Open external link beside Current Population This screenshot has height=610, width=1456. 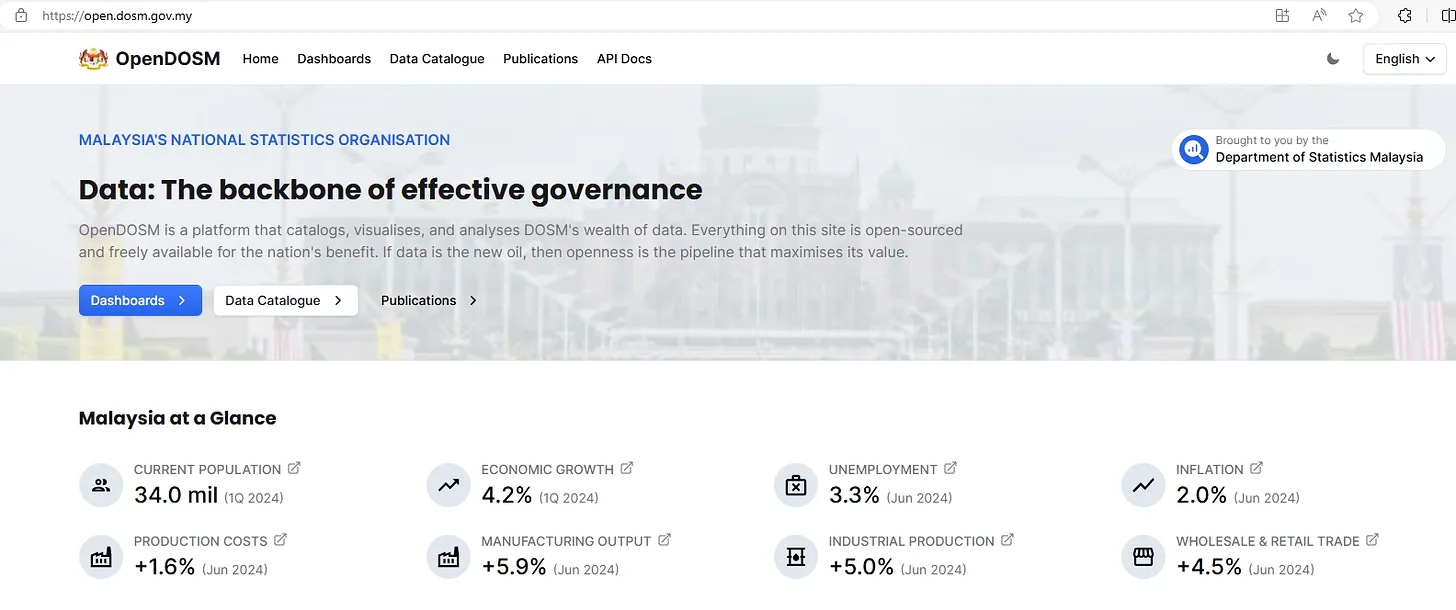[294, 468]
